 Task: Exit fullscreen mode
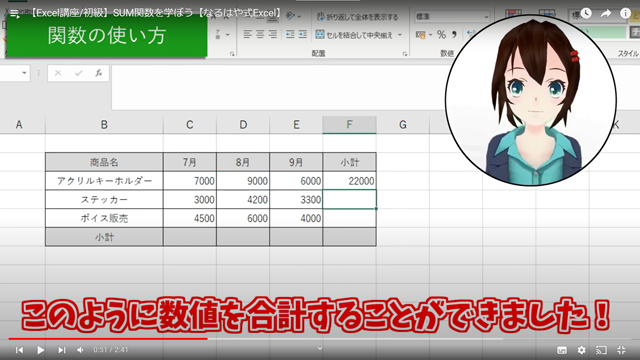(x=621, y=350)
